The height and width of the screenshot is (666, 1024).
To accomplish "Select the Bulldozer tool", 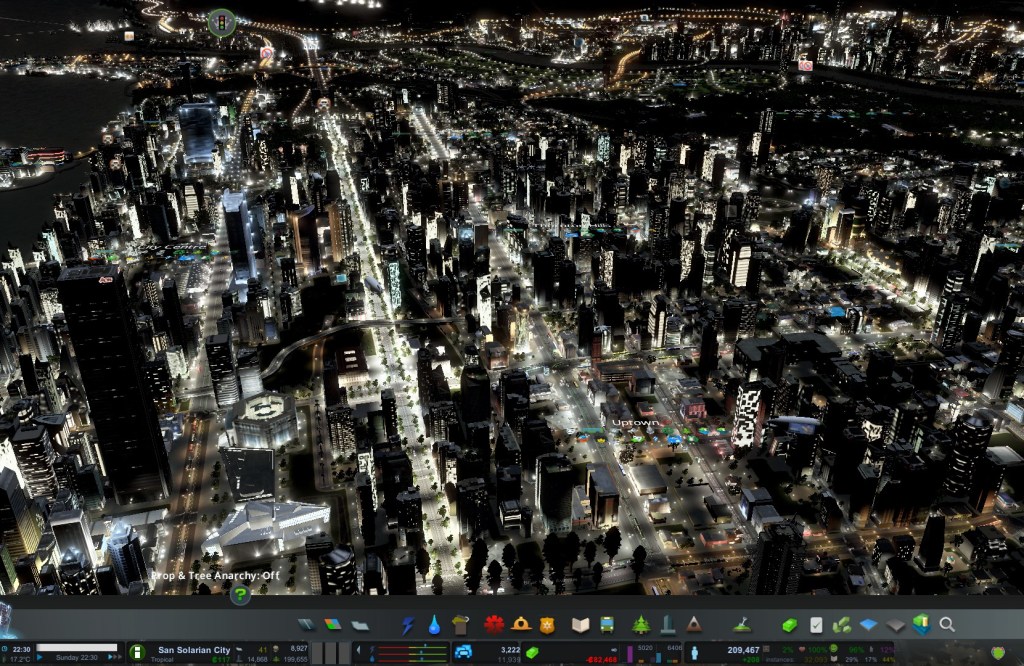I will click(741, 625).
